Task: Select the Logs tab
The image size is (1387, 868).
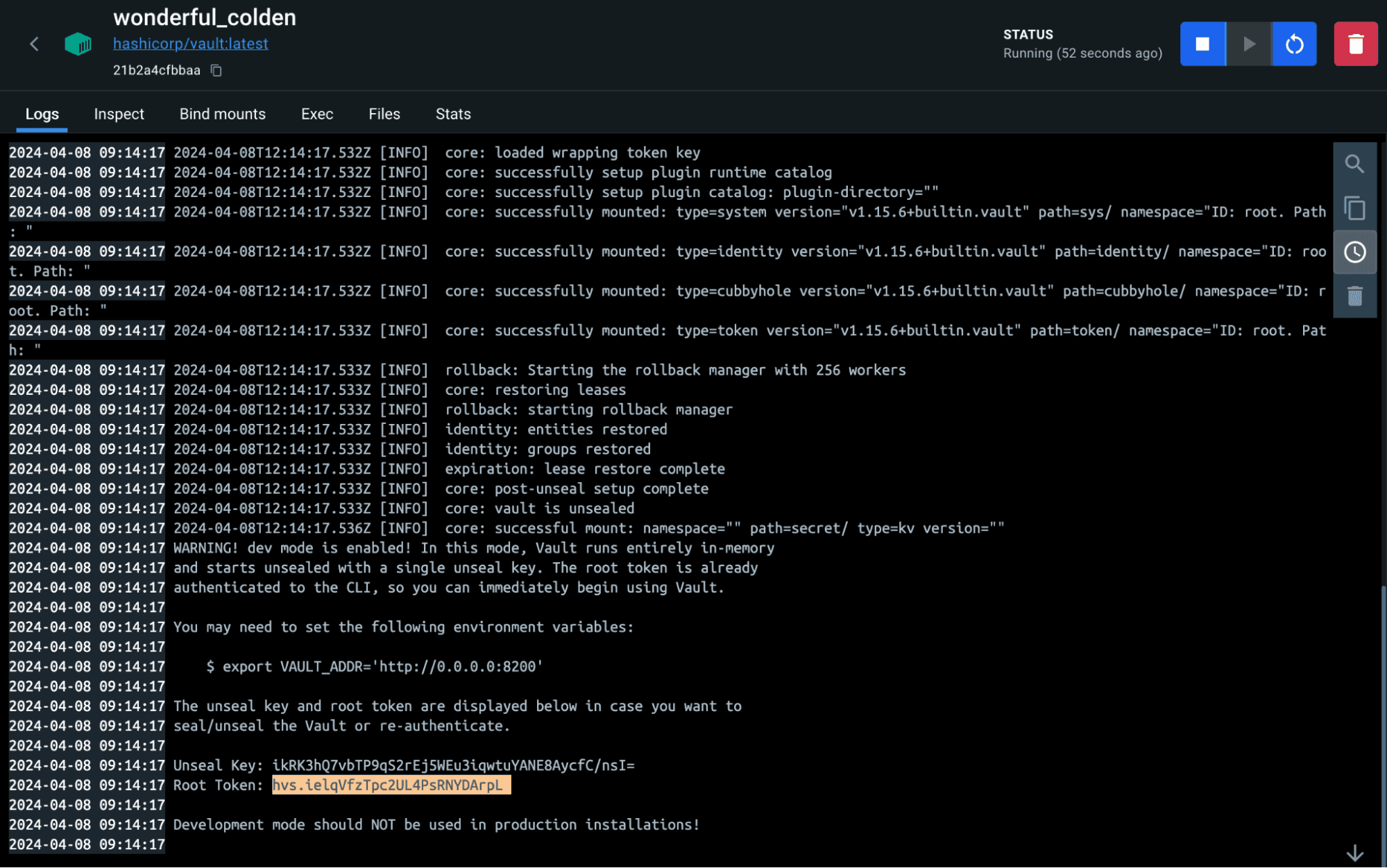Action: (x=42, y=114)
